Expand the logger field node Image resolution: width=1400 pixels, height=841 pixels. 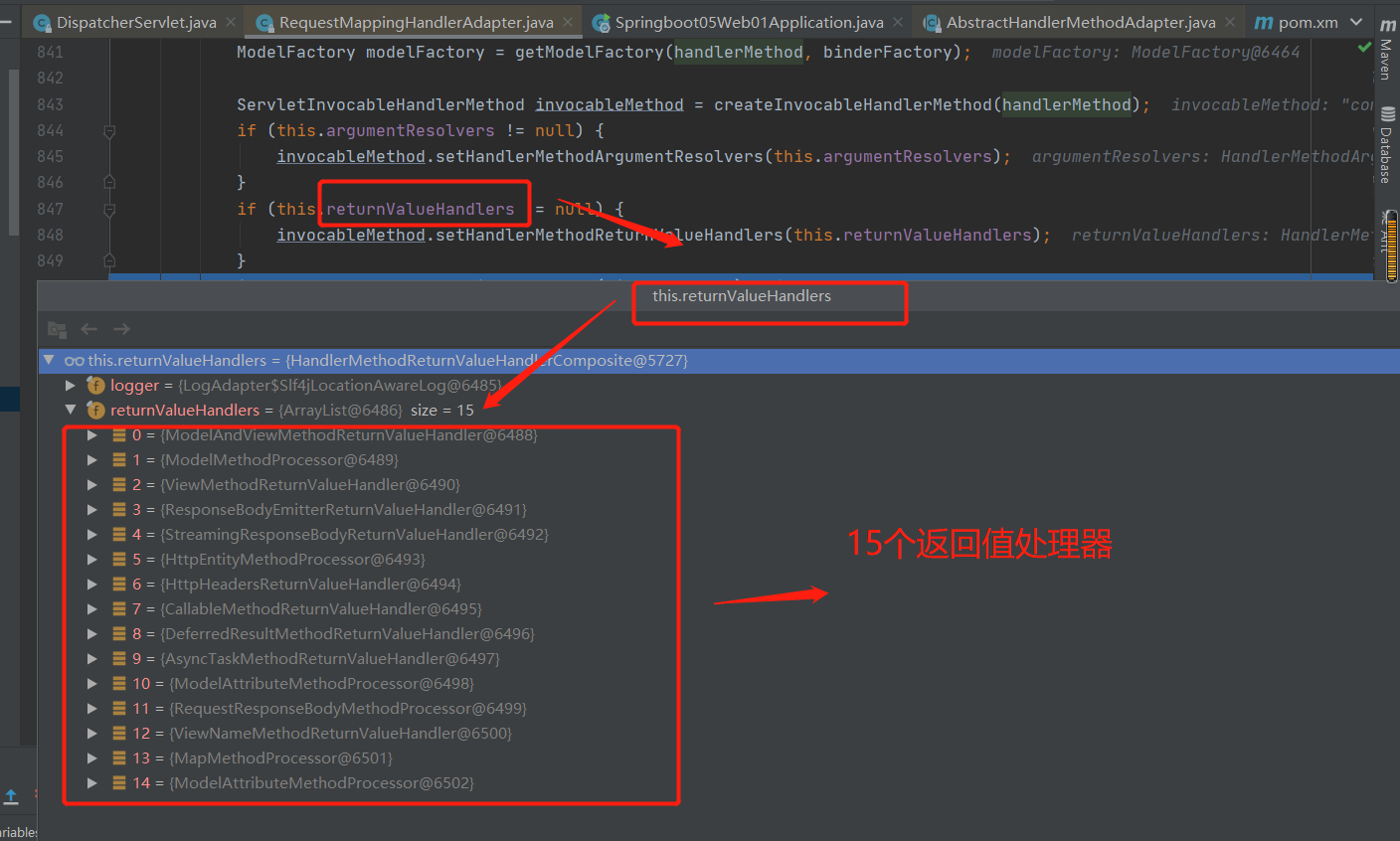[x=70, y=385]
